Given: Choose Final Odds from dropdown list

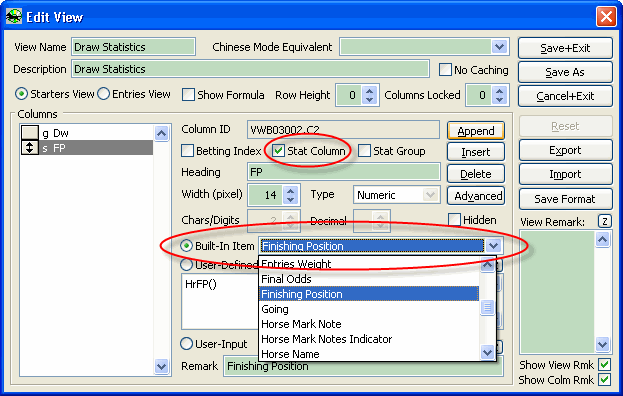Looking at the screenshot, I should [369, 279].
